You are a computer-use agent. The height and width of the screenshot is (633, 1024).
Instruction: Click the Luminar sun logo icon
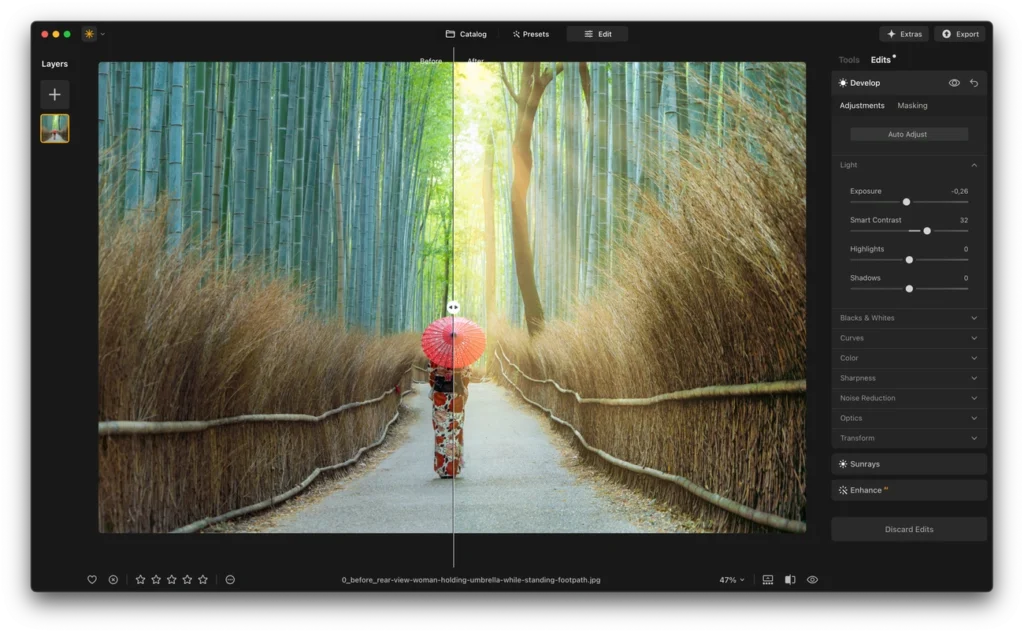point(89,34)
